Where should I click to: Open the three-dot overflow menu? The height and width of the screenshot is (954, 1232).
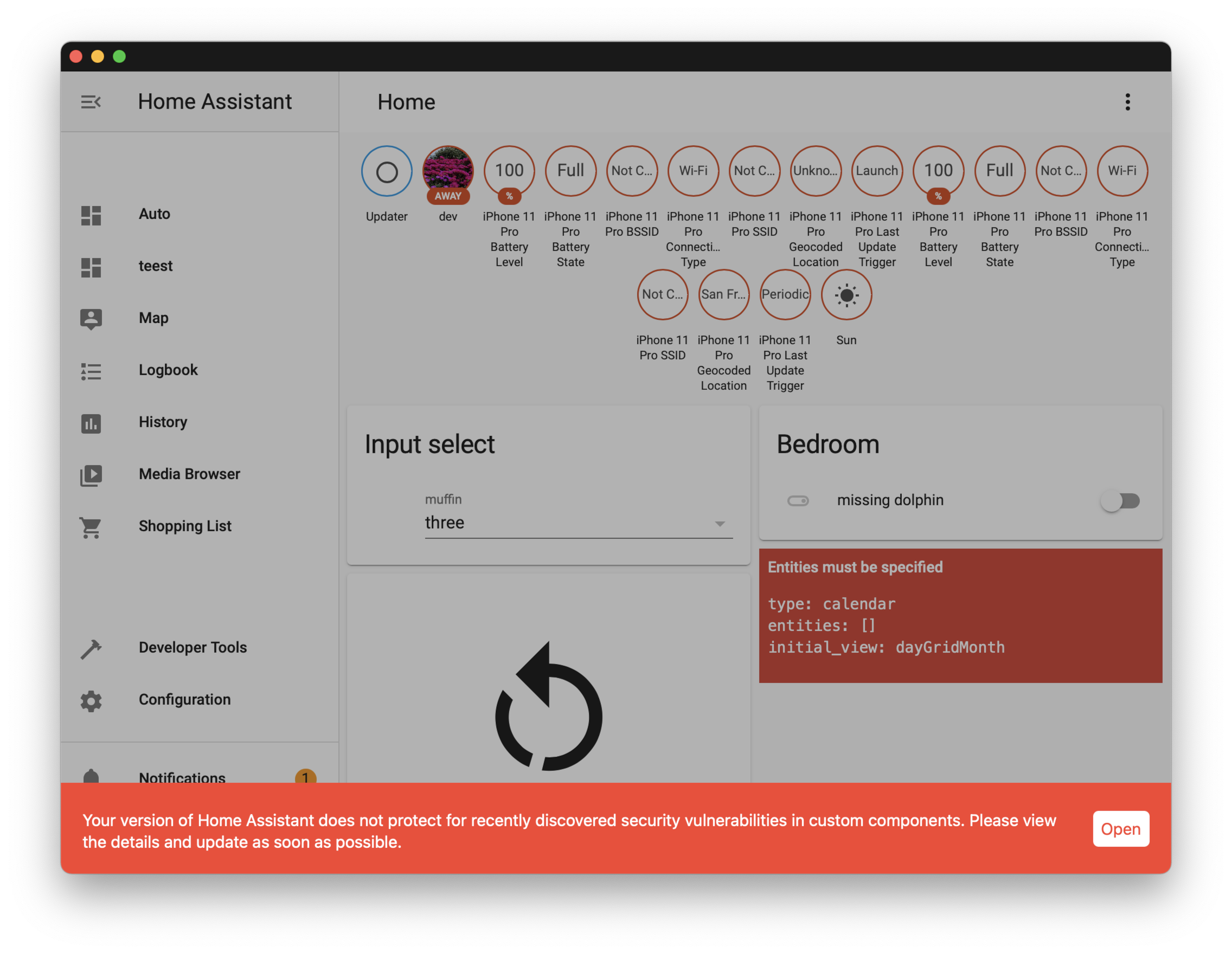pos(1127,102)
